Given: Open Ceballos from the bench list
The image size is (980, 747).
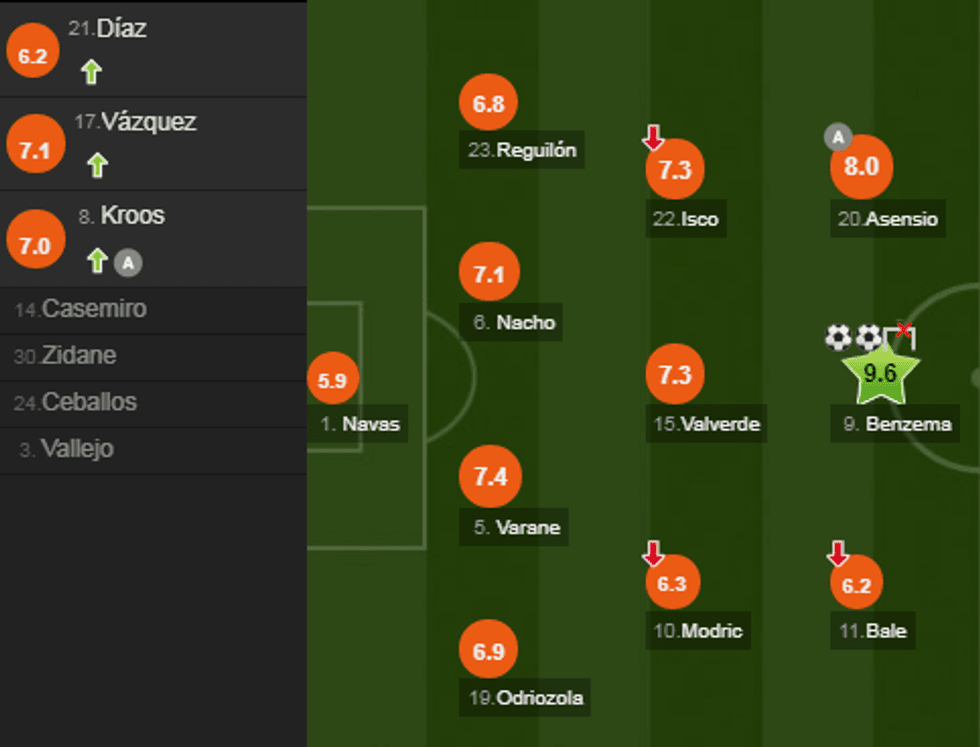Looking at the screenshot, I should 76,403.
